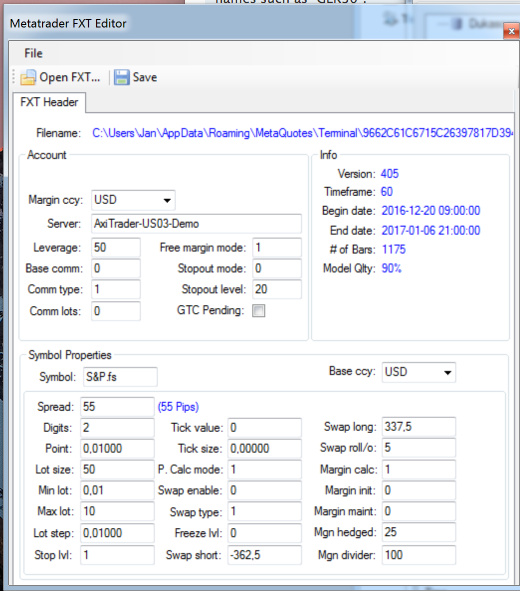This screenshot has height=591, width=520.
Task: Open the File menu
Action: pyautogui.click(x=33, y=53)
